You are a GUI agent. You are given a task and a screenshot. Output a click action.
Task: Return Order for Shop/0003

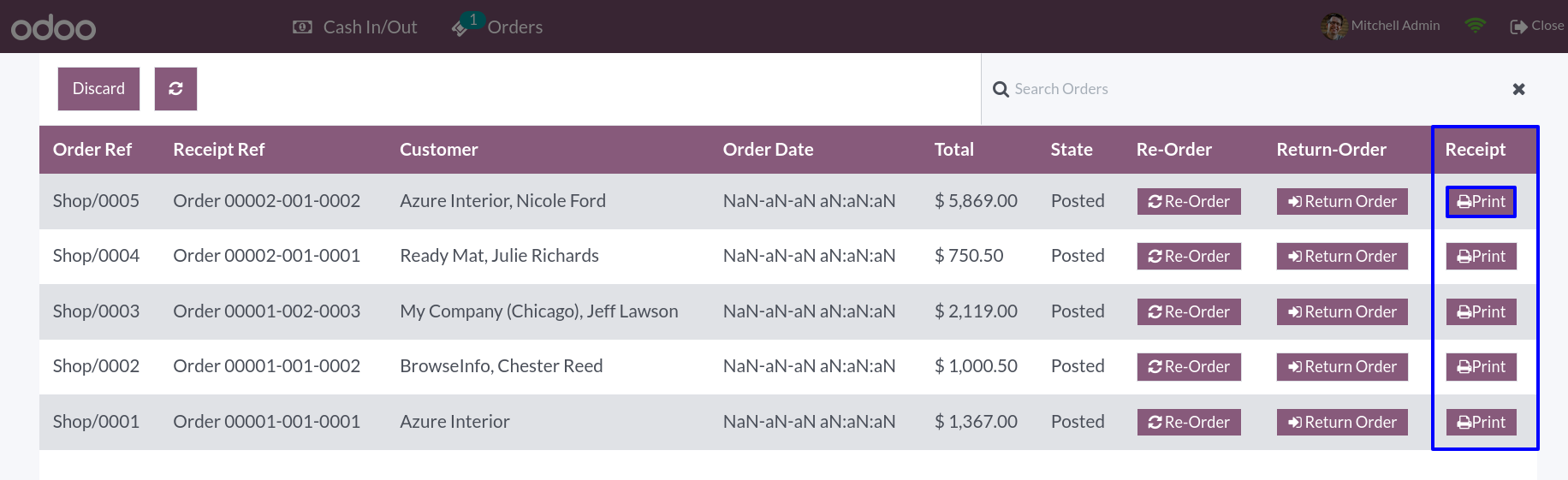coord(1342,312)
